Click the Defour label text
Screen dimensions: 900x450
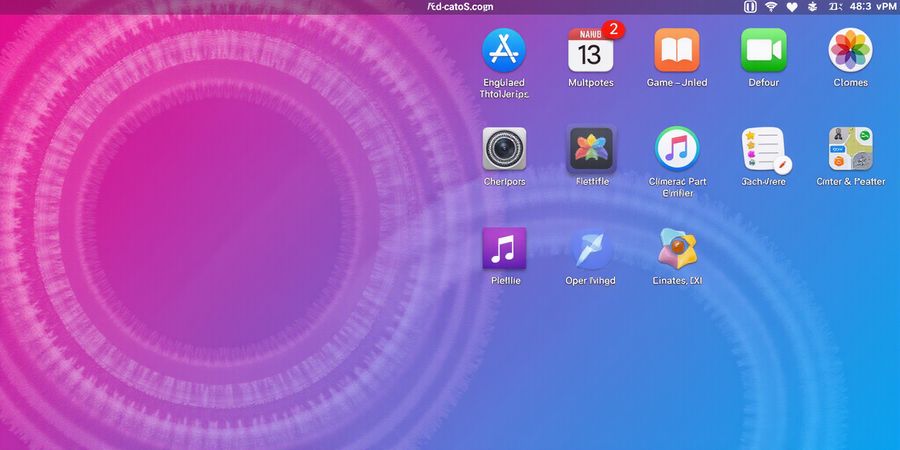763,83
